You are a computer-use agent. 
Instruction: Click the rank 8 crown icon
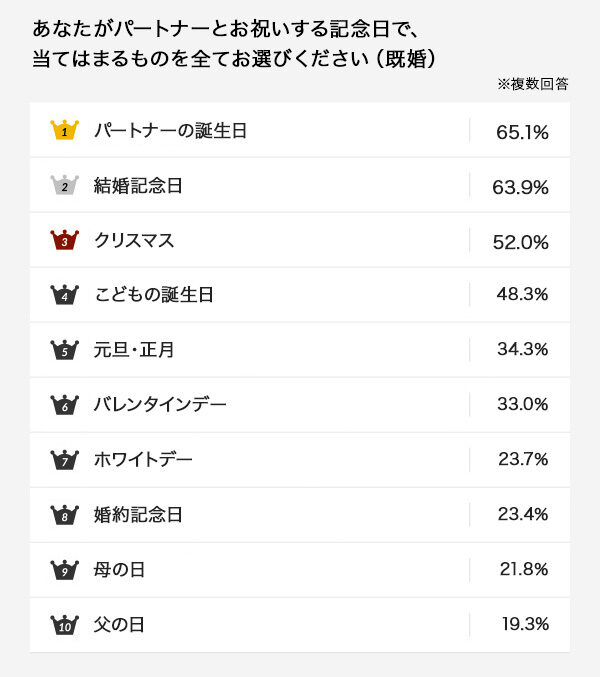click(x=64, y=515)
